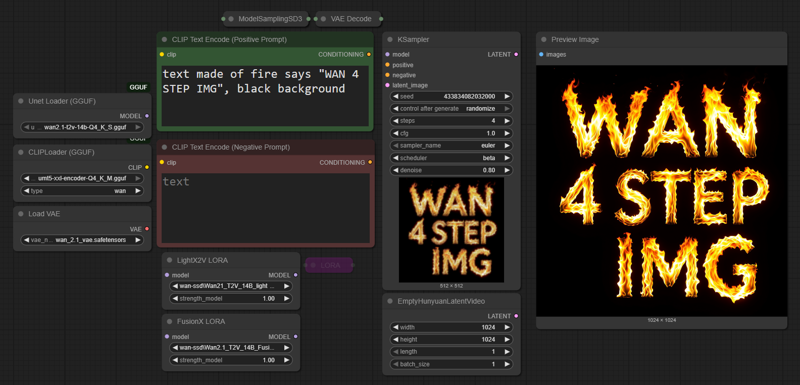Open the sampler_name dropdown showing euler

(x=452, y=145)
